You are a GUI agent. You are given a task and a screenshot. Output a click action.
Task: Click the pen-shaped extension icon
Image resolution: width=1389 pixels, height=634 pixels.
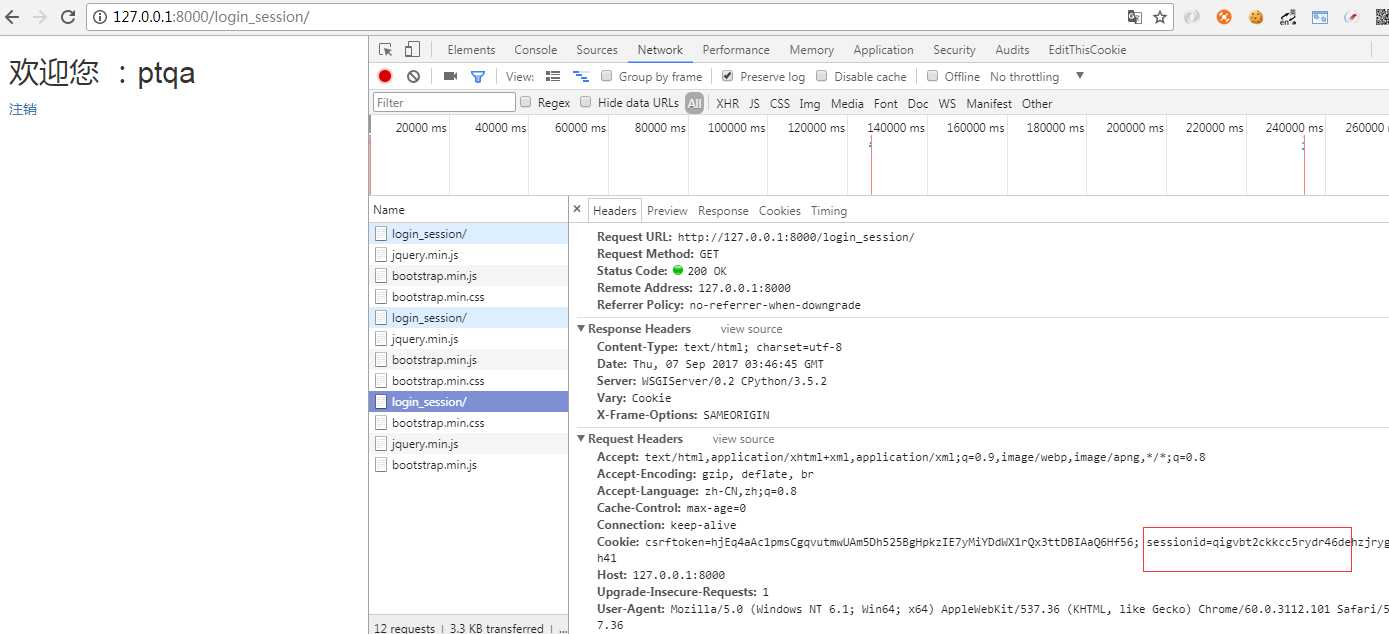(x=1352, y=17)
